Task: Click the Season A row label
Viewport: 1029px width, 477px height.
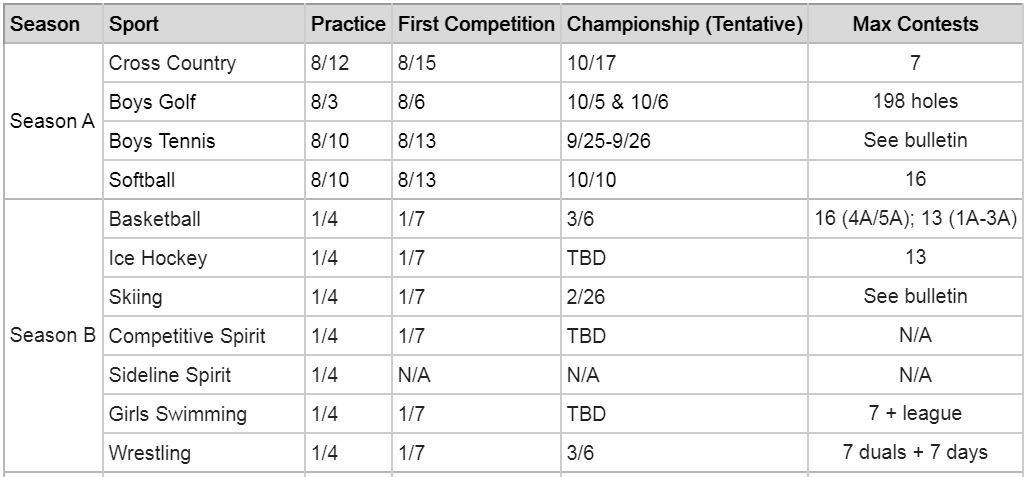Action: pyautogui.click(x=52, y=121)
